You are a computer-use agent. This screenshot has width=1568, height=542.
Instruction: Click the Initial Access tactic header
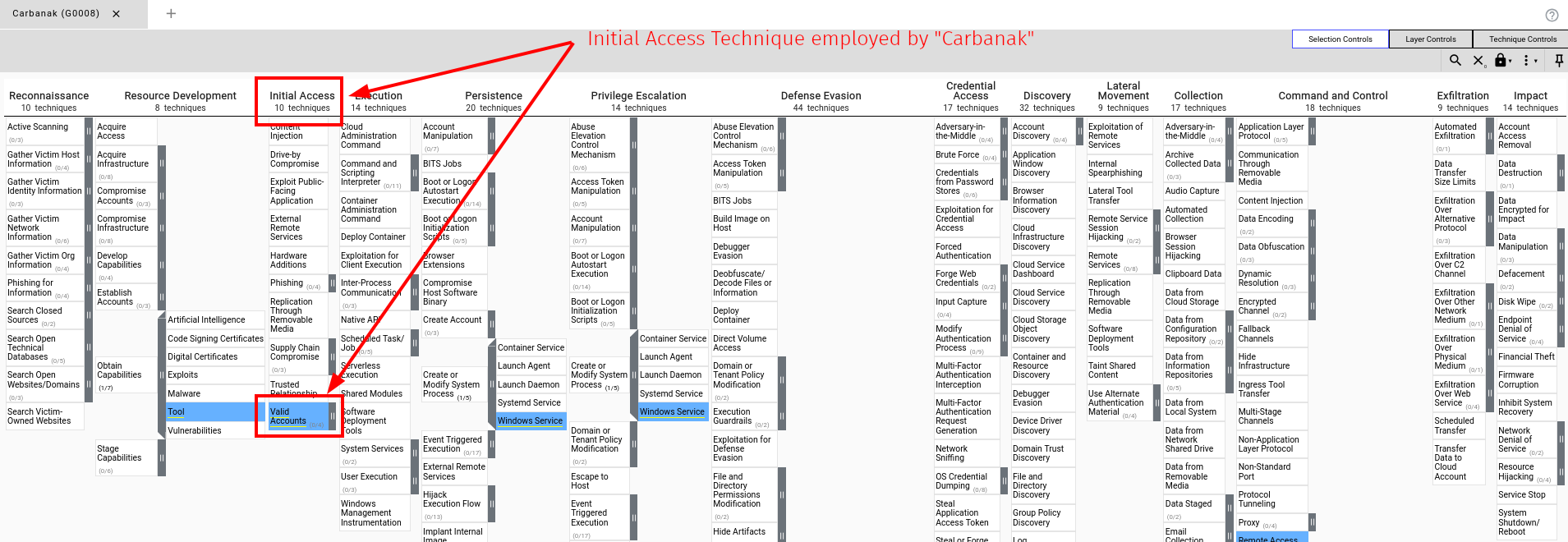tap(301, 96)
